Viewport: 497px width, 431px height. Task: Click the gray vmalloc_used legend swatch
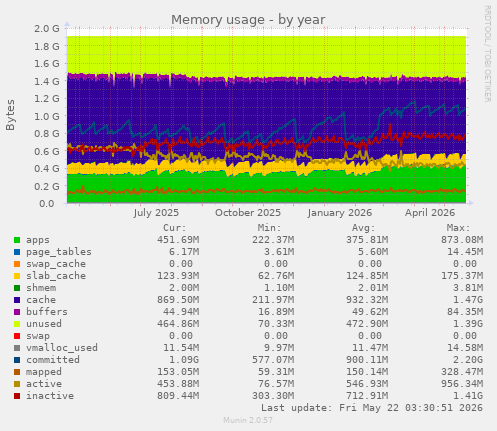(x=17, y=348)
